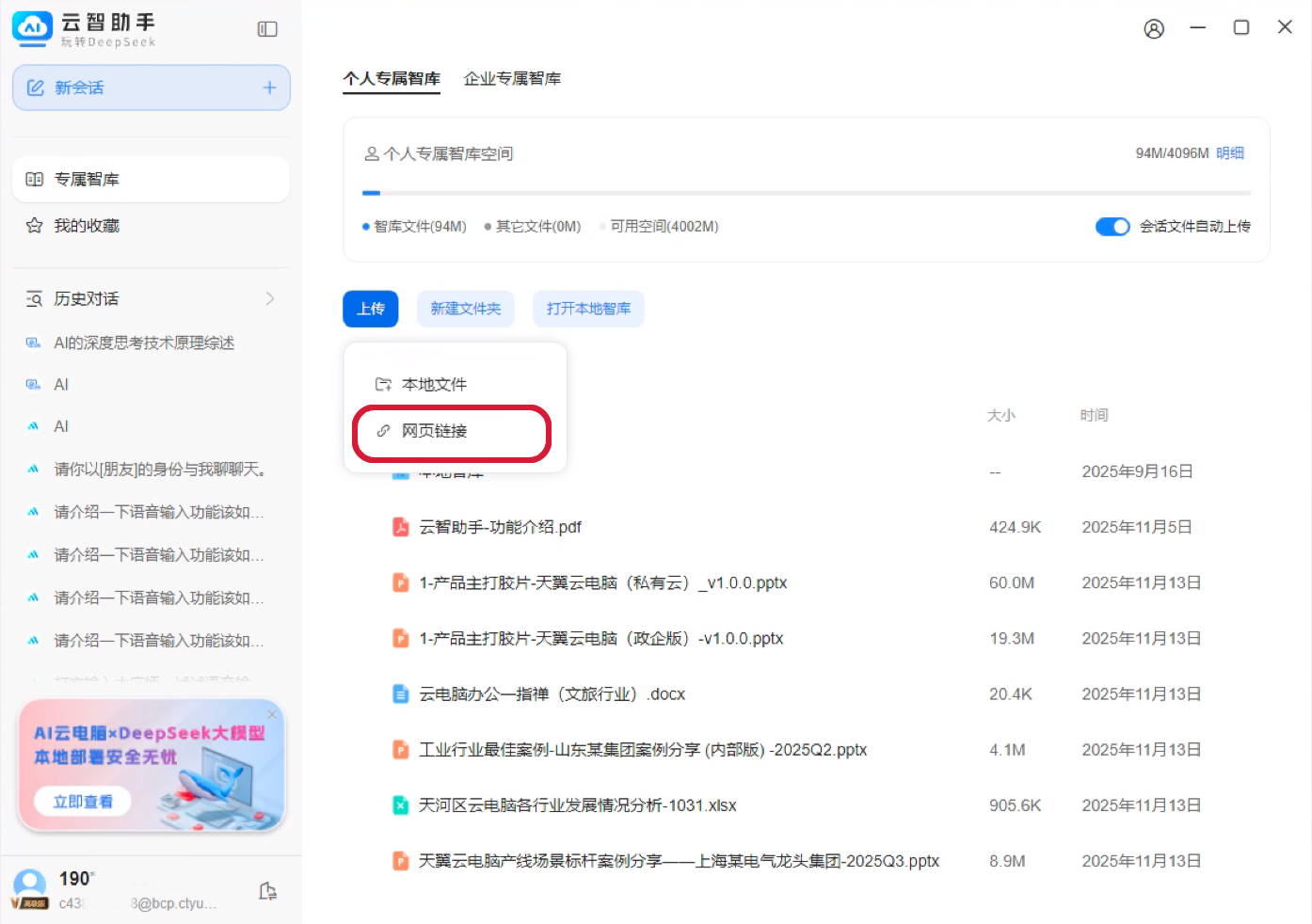Open the AI的深度思考技术原理综述 conversation
The height and width of the screenshot is (924, 1312).
[144, 343]
